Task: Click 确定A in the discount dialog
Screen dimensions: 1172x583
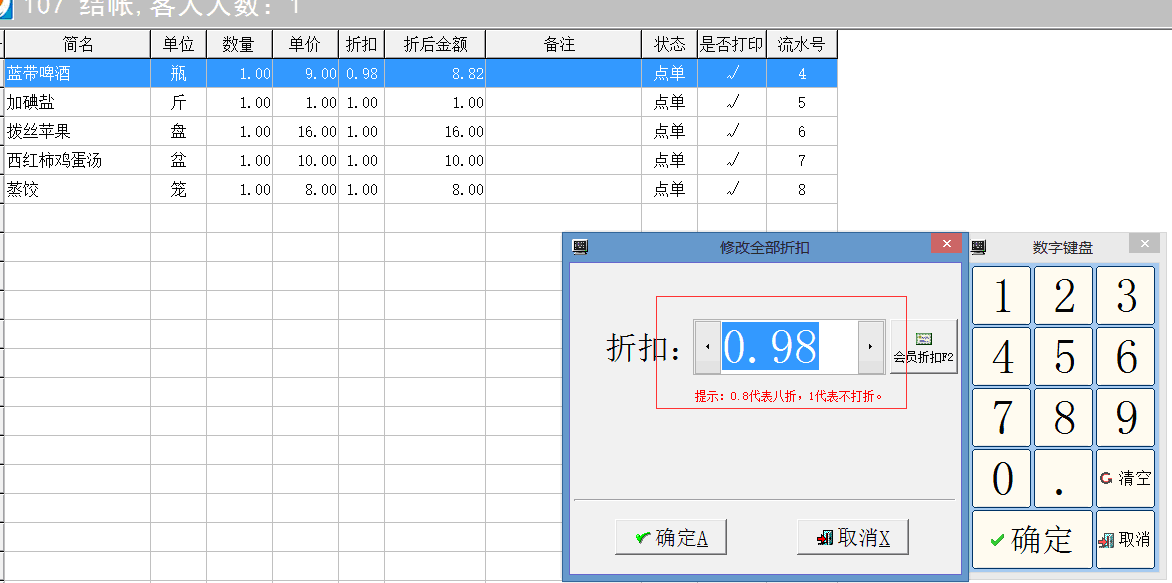Action: coord(670,538)
